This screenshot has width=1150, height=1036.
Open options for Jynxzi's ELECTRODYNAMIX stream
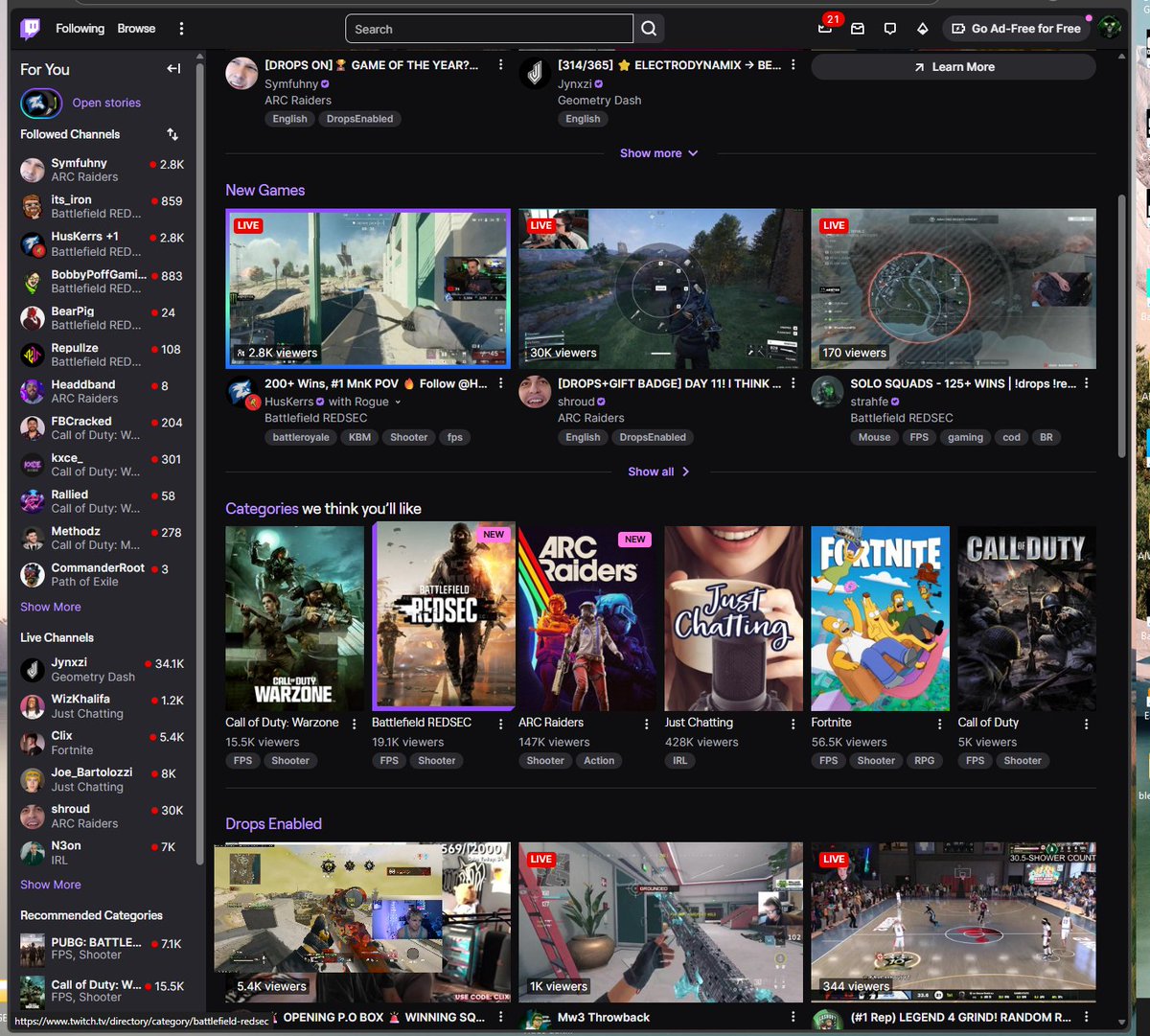click(x=793, y=65)
